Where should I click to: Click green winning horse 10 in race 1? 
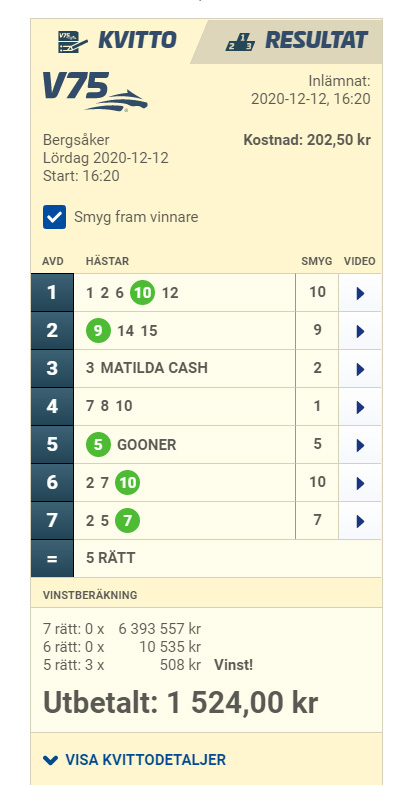143,293
